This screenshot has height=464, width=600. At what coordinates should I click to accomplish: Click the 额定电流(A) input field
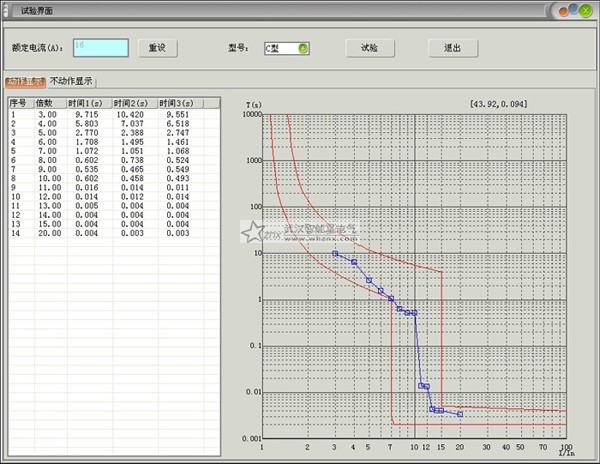[100, 47]
